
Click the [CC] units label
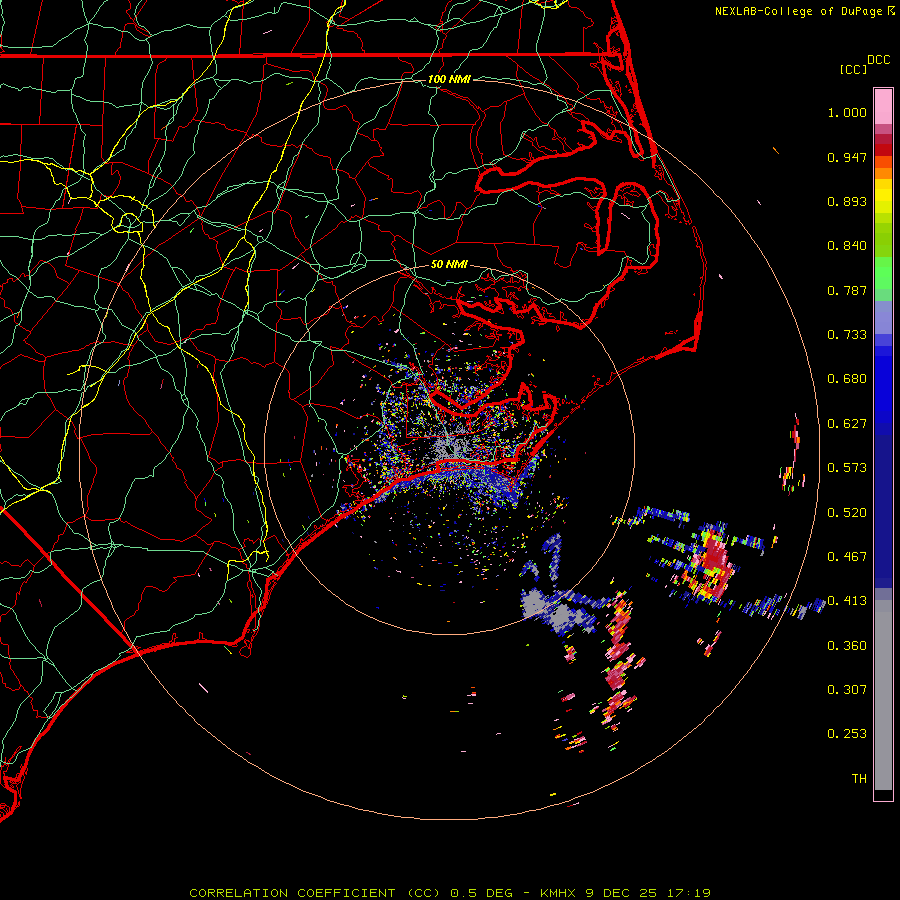click(852, 69)
